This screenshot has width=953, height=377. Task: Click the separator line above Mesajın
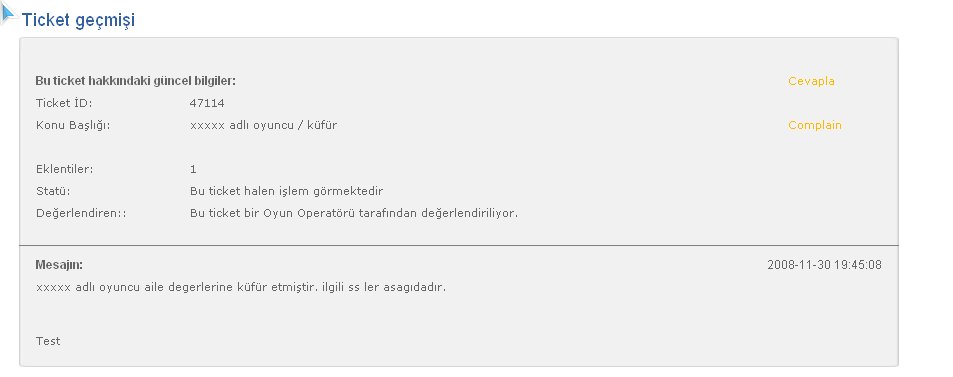(x=459, y=246)
